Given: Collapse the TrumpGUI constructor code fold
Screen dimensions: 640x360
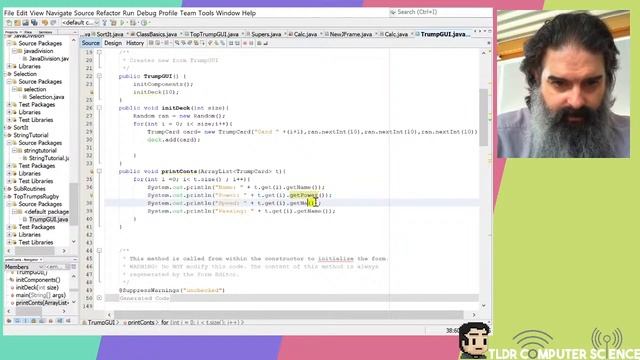Looking at the screenshot, I should (x=99, y=76).
